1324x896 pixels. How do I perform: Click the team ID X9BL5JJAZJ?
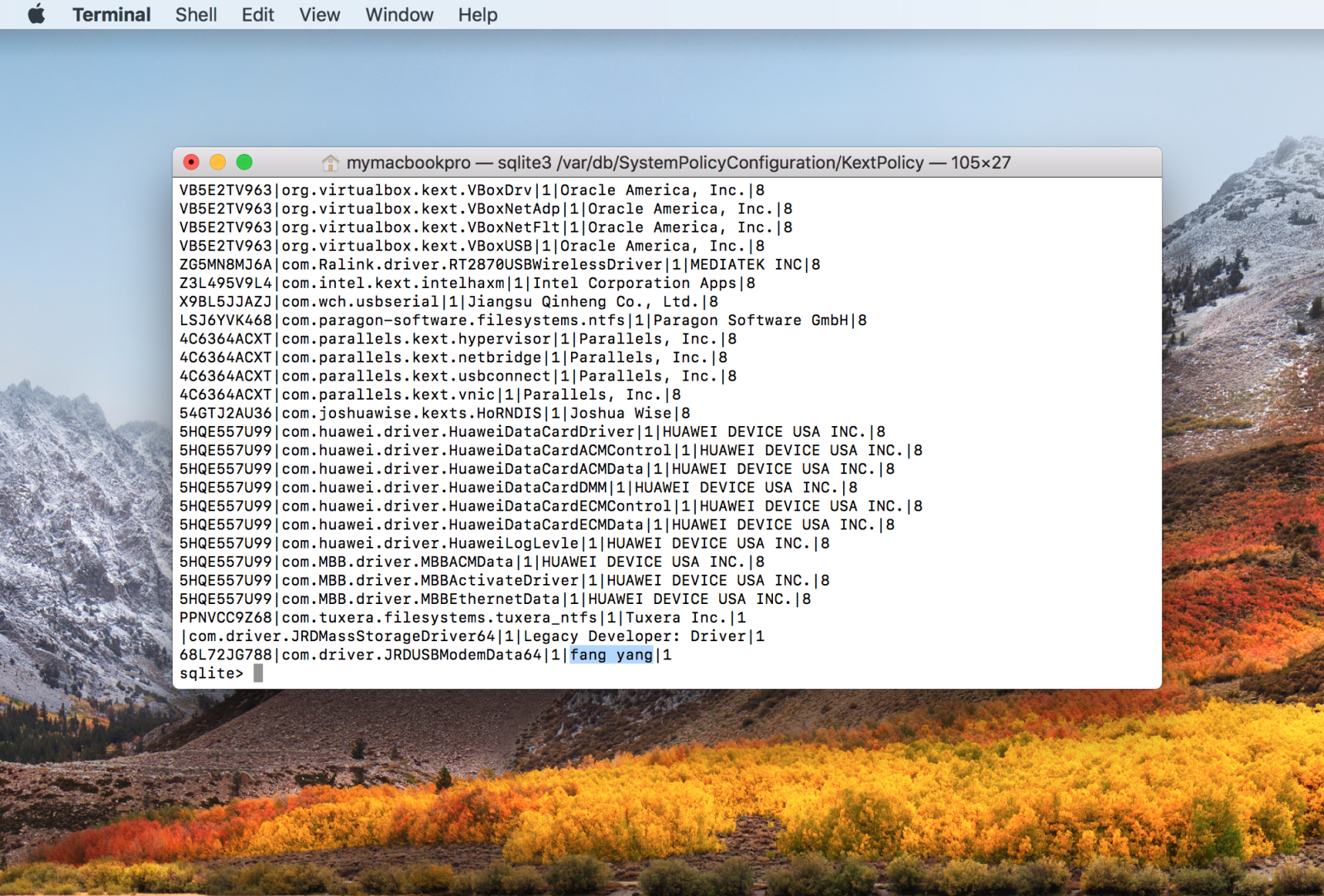(x=226, y=302)
